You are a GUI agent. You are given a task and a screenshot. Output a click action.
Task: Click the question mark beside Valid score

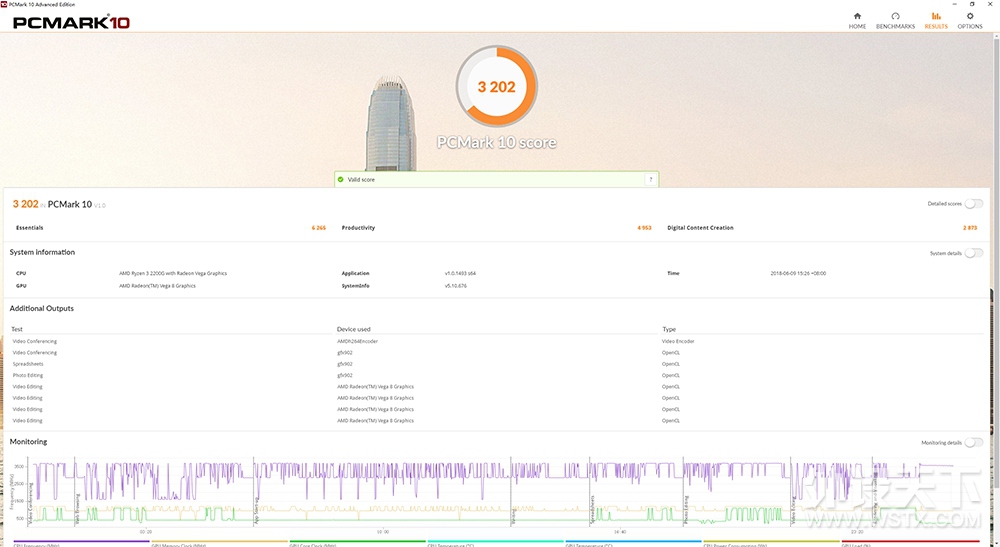tap(651, 180)
